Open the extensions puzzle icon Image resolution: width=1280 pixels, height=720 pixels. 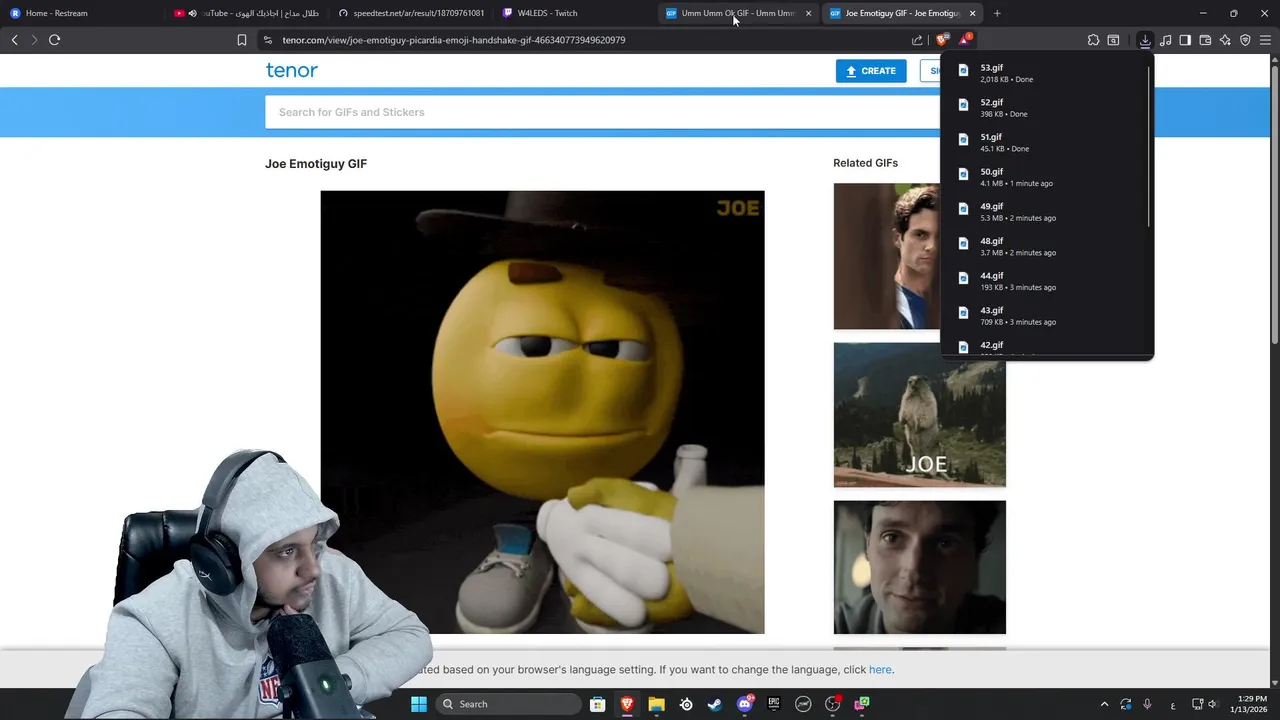point(1093,40)
